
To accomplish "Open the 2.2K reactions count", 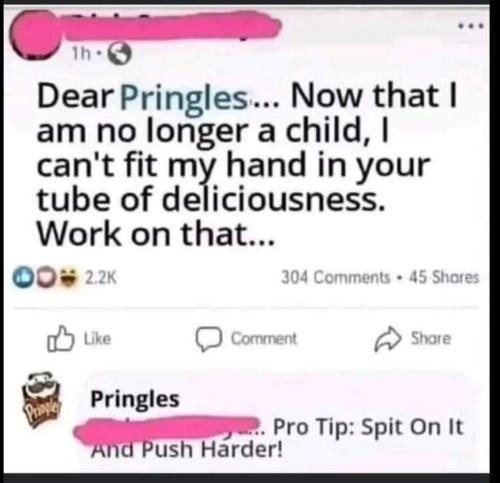I will 101,277.
